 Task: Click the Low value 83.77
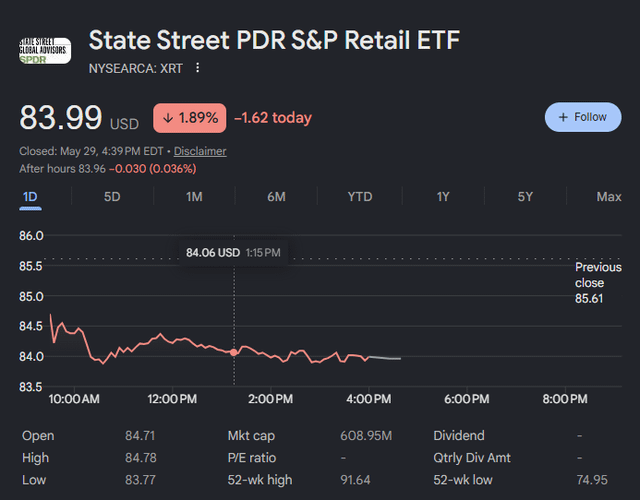point(140,480)
